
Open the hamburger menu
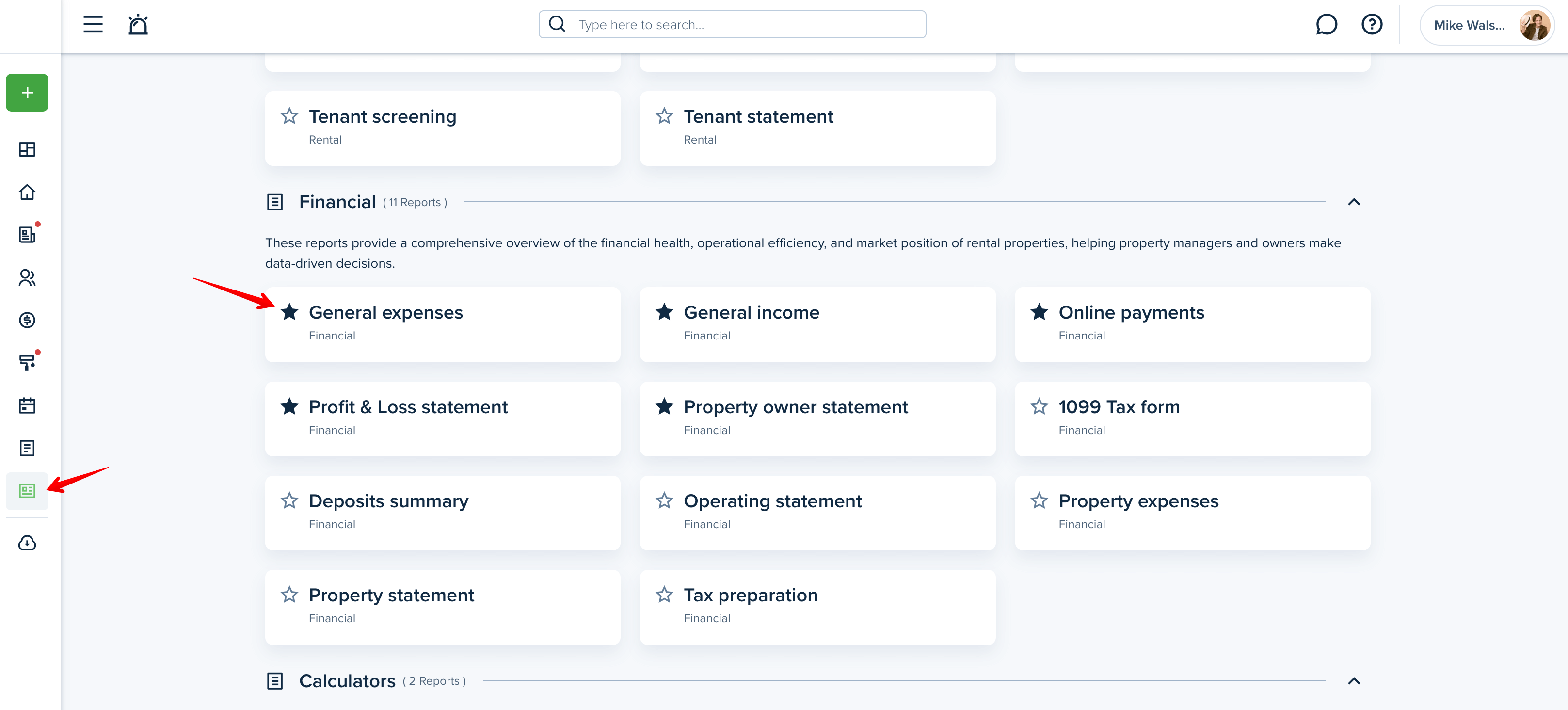pyautogui.click(x=93, y=24)
